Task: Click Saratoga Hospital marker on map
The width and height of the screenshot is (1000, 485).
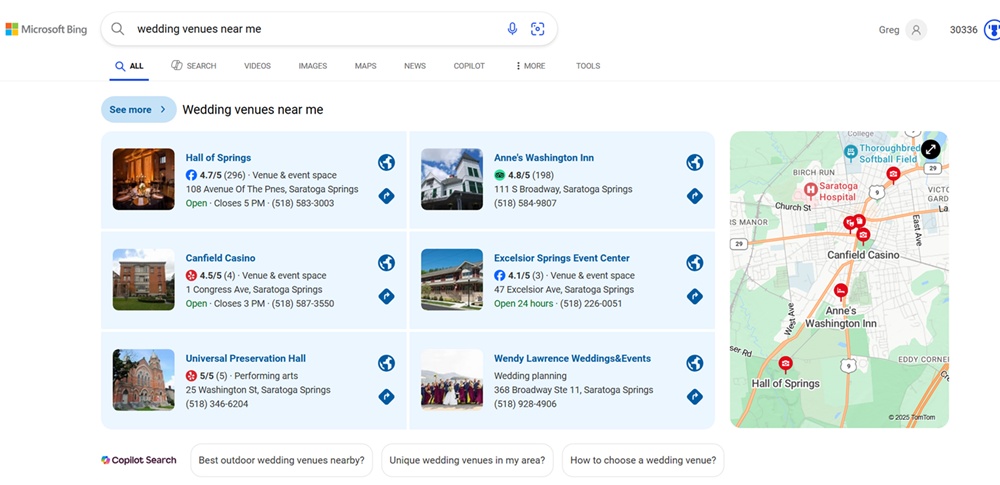Action: click(811, 189)
